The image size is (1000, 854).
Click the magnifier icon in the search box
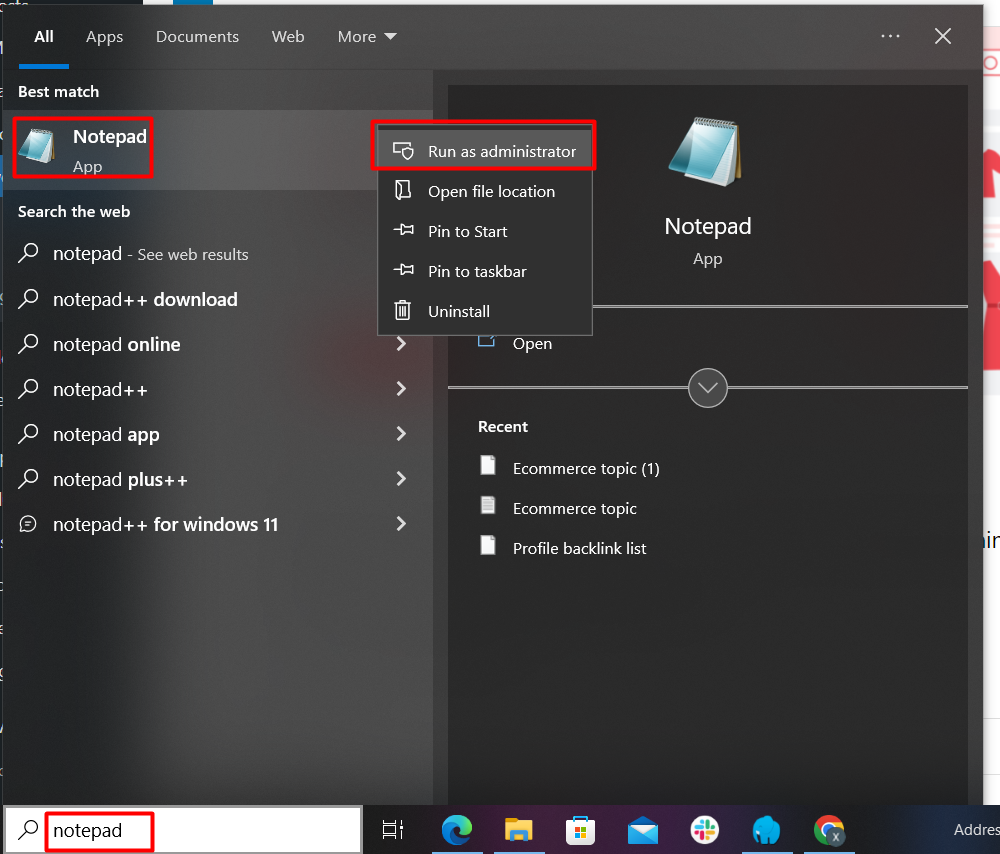[28, 829]
